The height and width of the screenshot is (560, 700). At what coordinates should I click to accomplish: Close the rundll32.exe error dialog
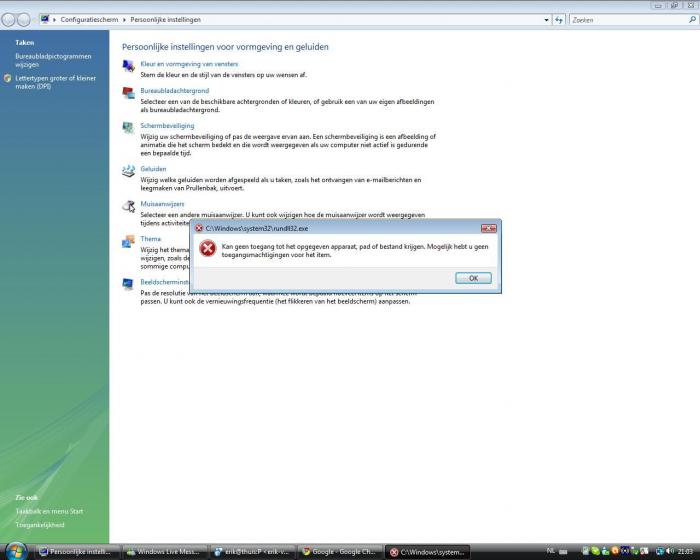coord(489,228)
